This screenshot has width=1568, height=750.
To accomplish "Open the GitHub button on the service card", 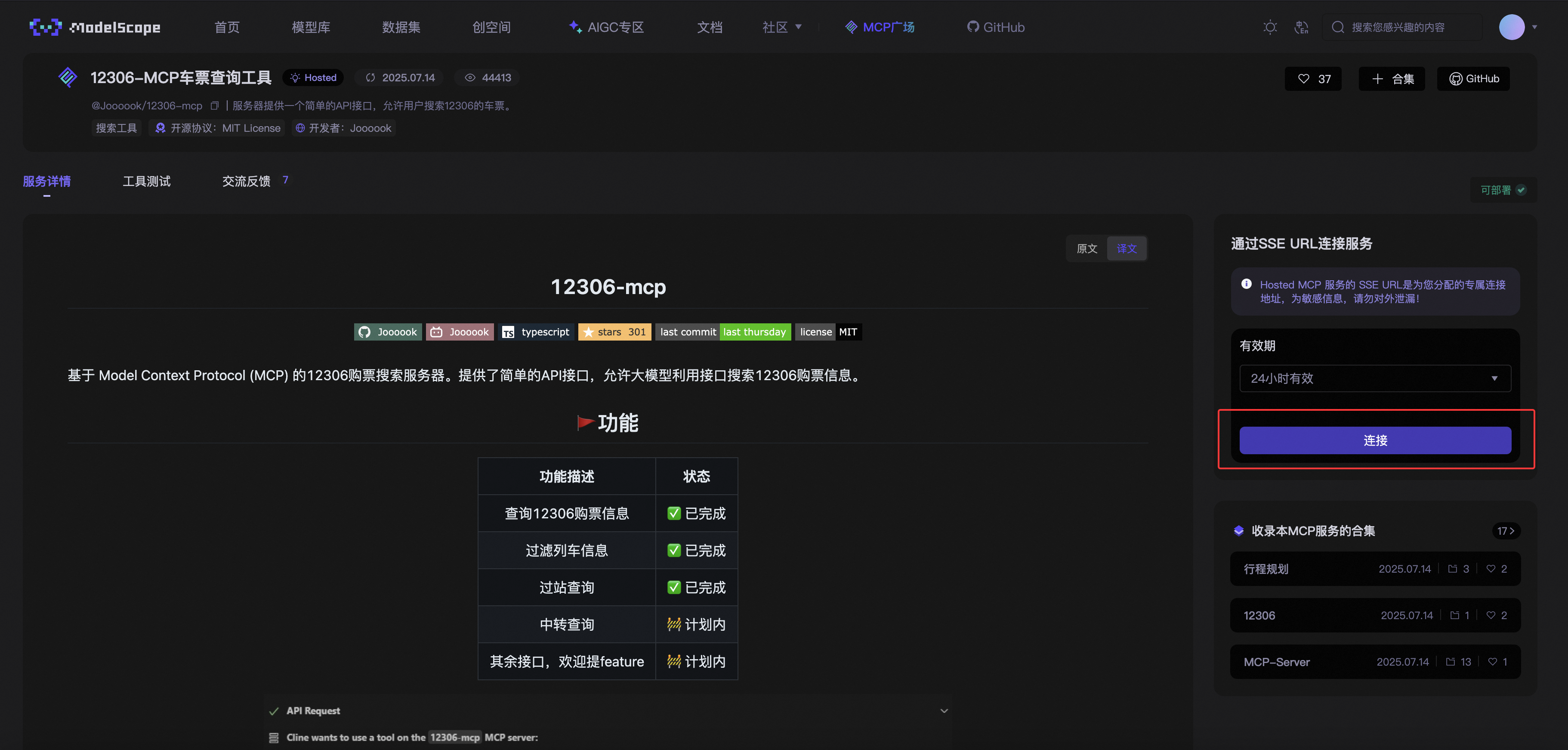I will [x=1474, y=79].
